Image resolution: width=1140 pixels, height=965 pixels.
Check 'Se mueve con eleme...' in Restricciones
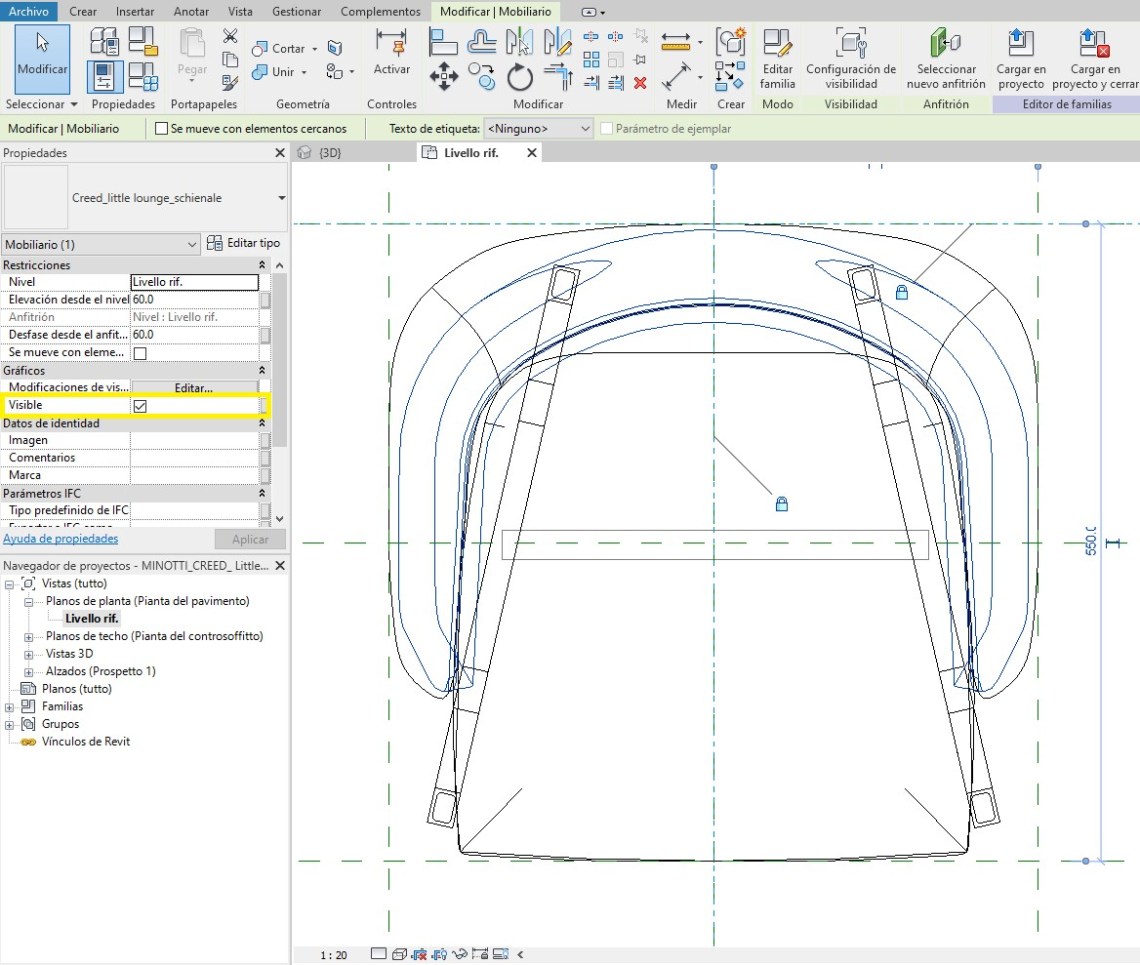140,353
